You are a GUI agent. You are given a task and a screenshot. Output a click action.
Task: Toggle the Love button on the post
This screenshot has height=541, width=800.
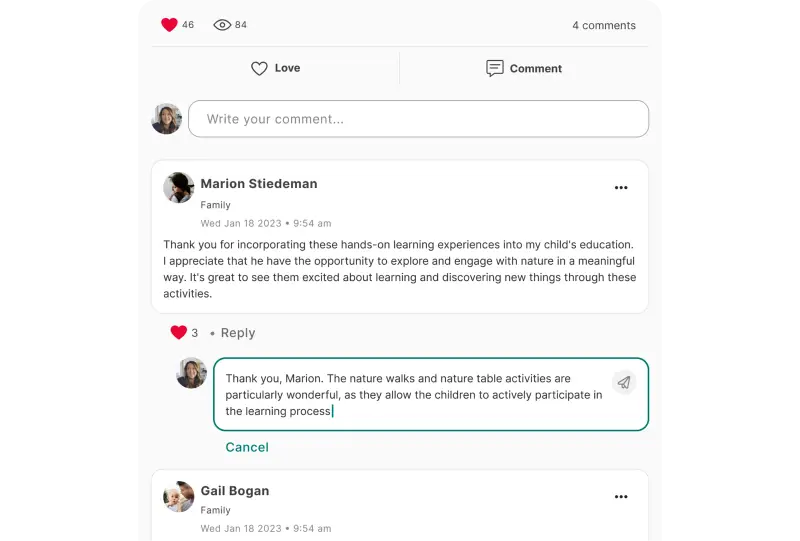[x=276, y=68]
